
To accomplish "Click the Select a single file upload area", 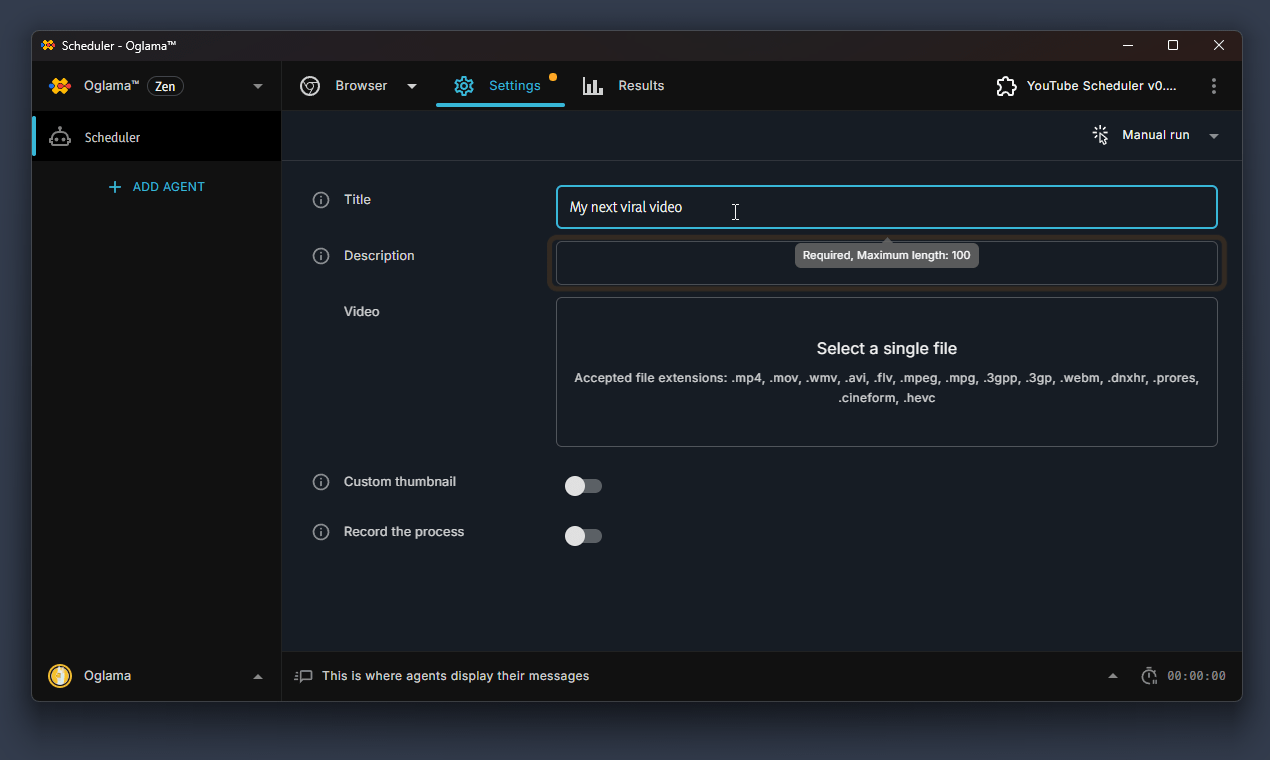I will [886, 370].
